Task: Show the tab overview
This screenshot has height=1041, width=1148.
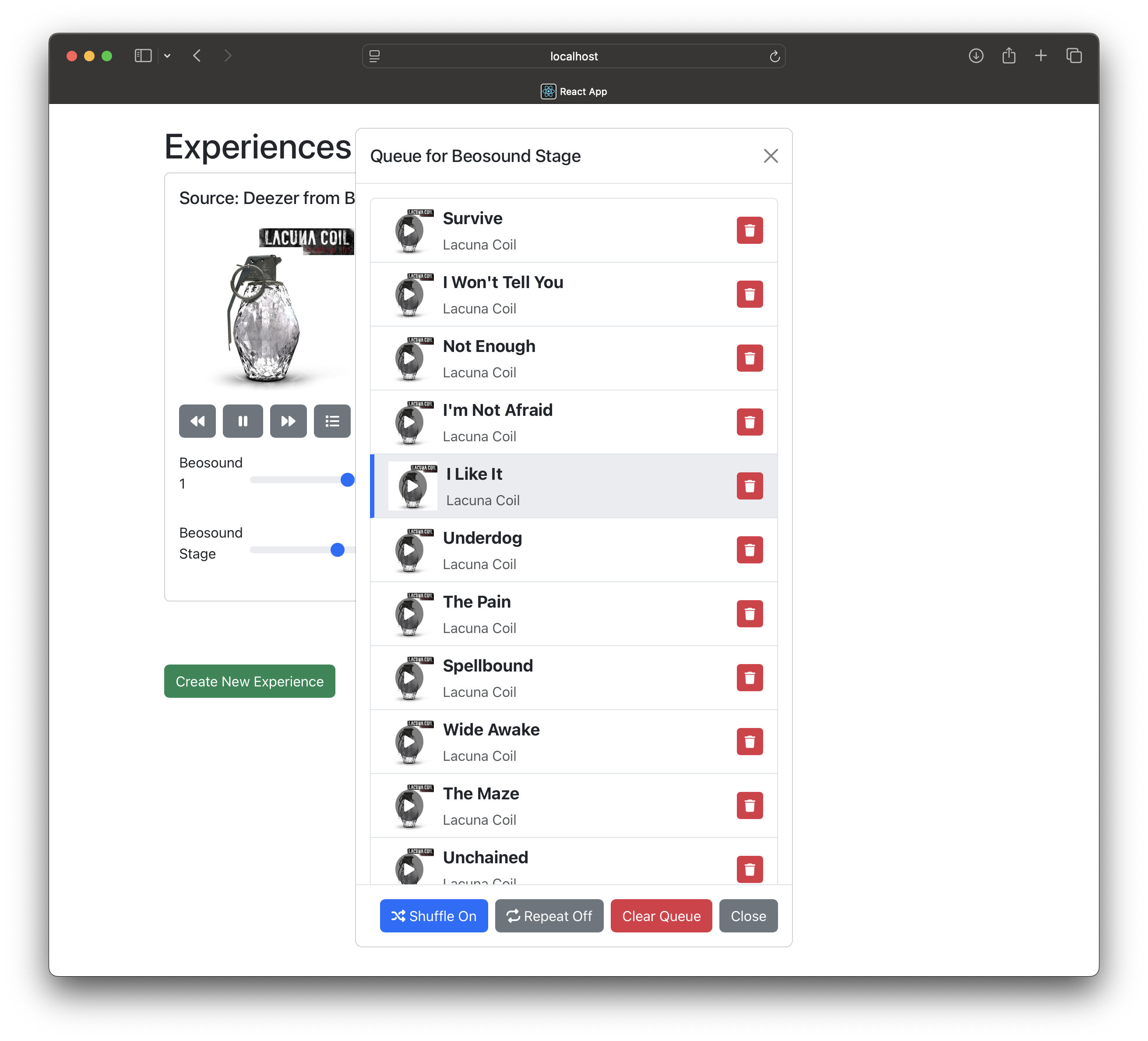Action: (1074, 56)
